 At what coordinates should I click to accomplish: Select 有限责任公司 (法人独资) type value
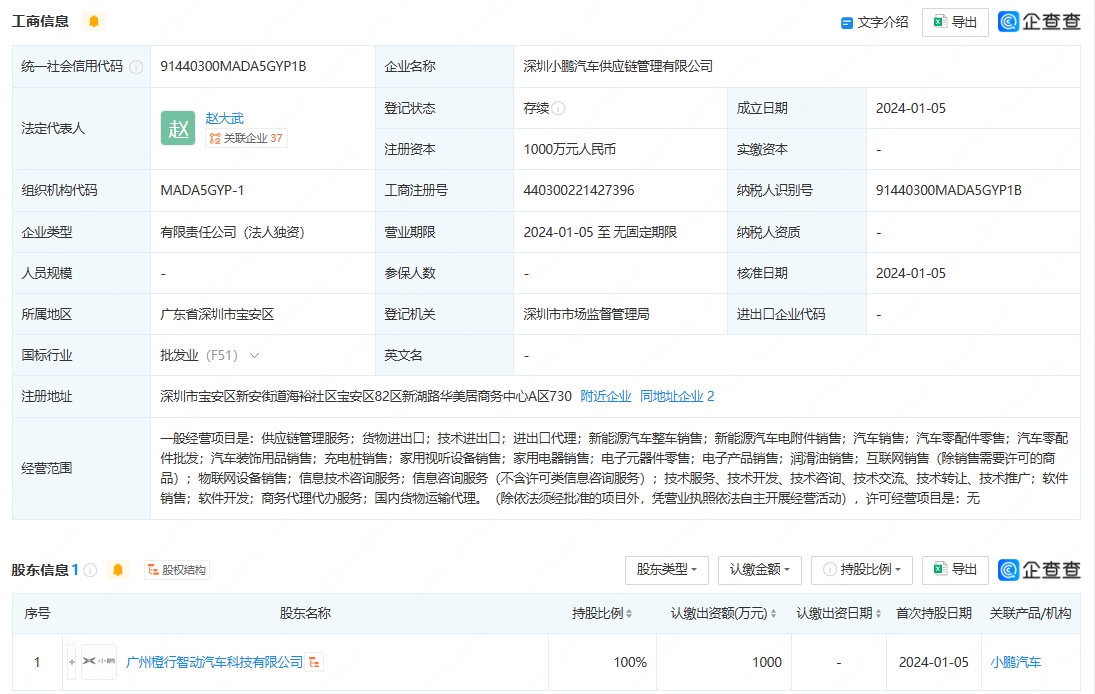pos(233,232)
